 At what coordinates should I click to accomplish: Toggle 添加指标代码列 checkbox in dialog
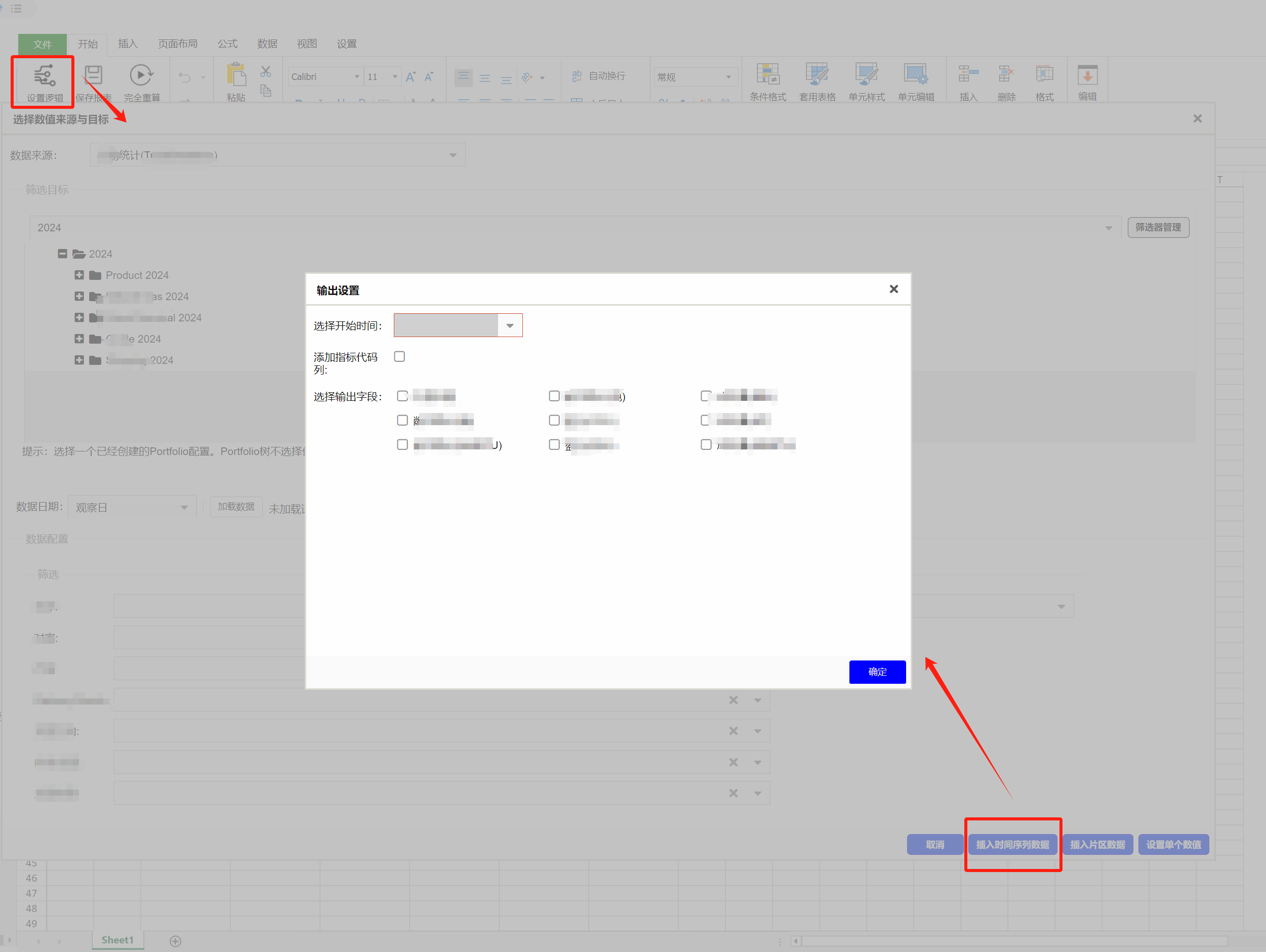(400, 356)
